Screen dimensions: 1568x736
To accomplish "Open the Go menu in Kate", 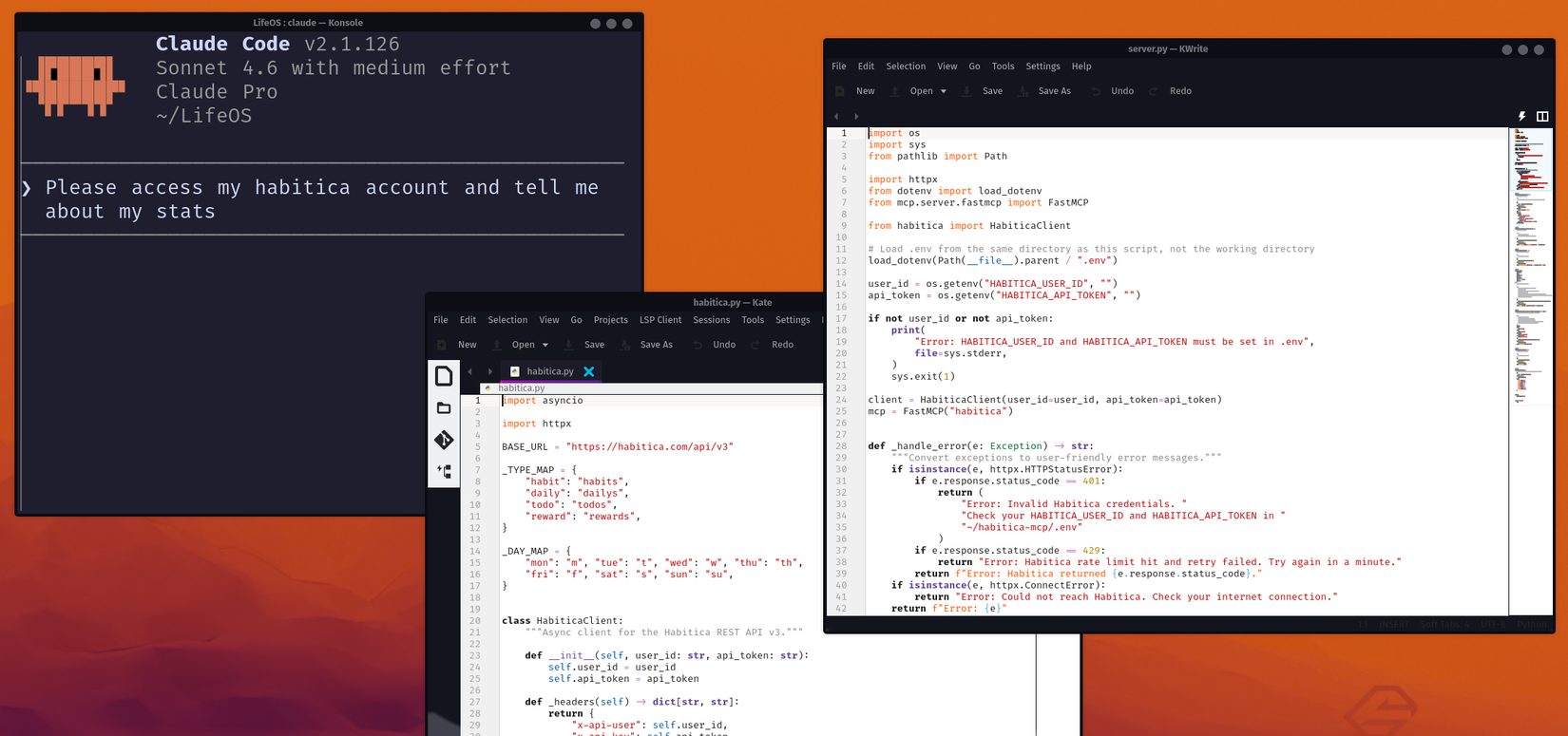I will [x=576, y=320].
